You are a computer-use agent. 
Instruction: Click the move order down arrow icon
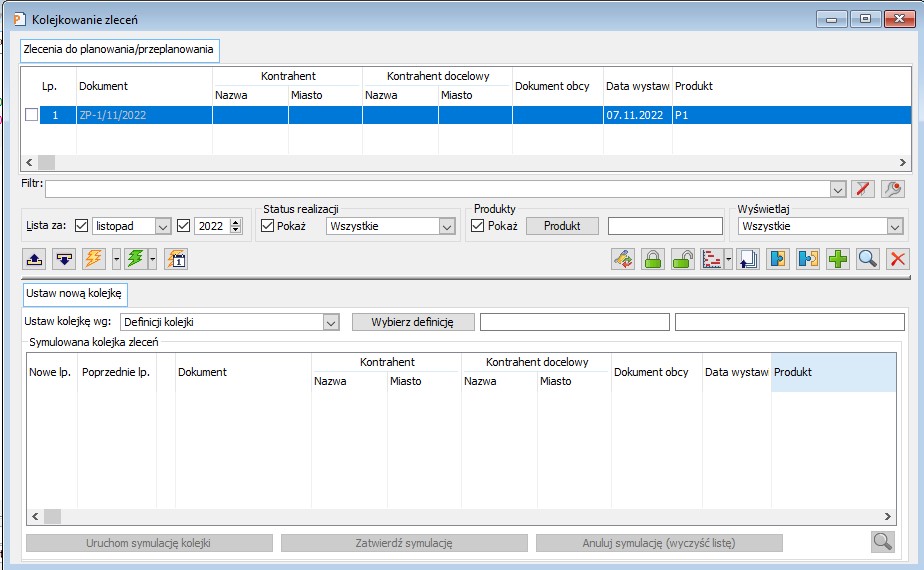[x=65, y=259]
